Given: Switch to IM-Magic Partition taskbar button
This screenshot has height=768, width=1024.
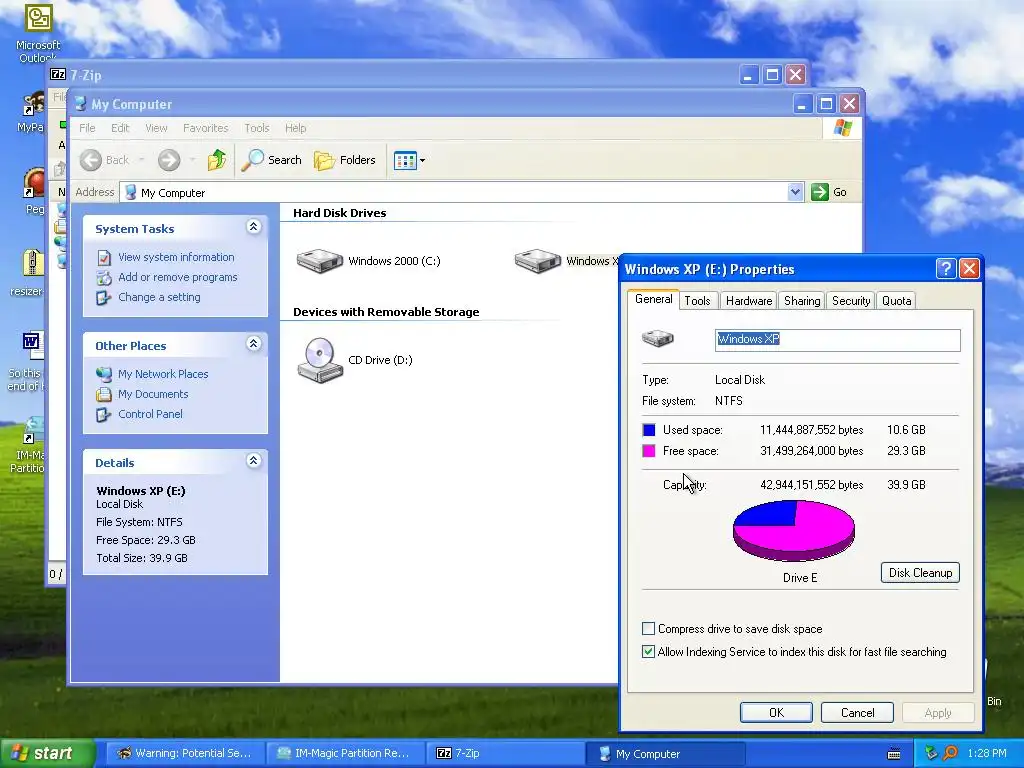Looking at the screenshot, I should point(345,754).
